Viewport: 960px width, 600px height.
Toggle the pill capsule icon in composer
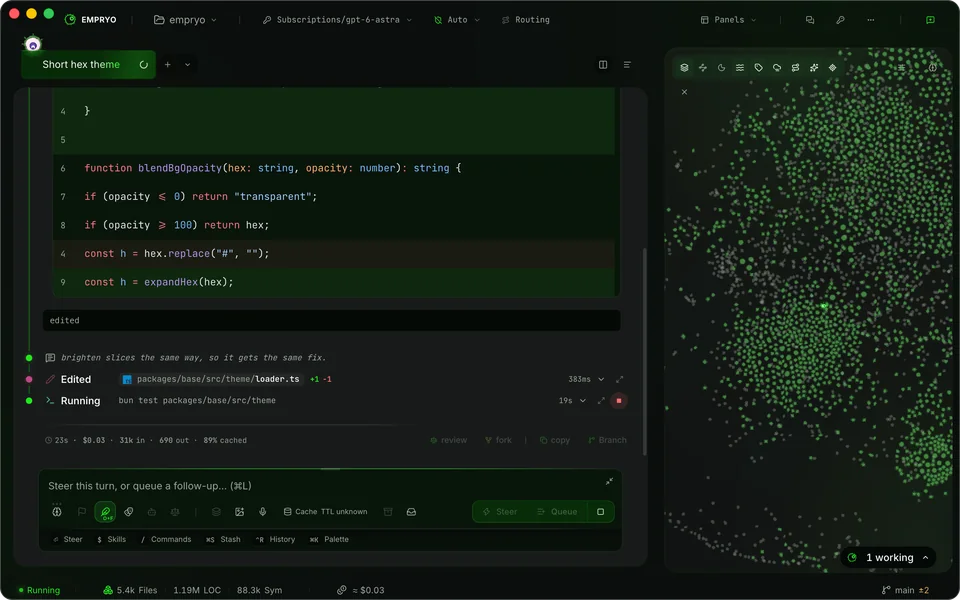click(129, 512)
